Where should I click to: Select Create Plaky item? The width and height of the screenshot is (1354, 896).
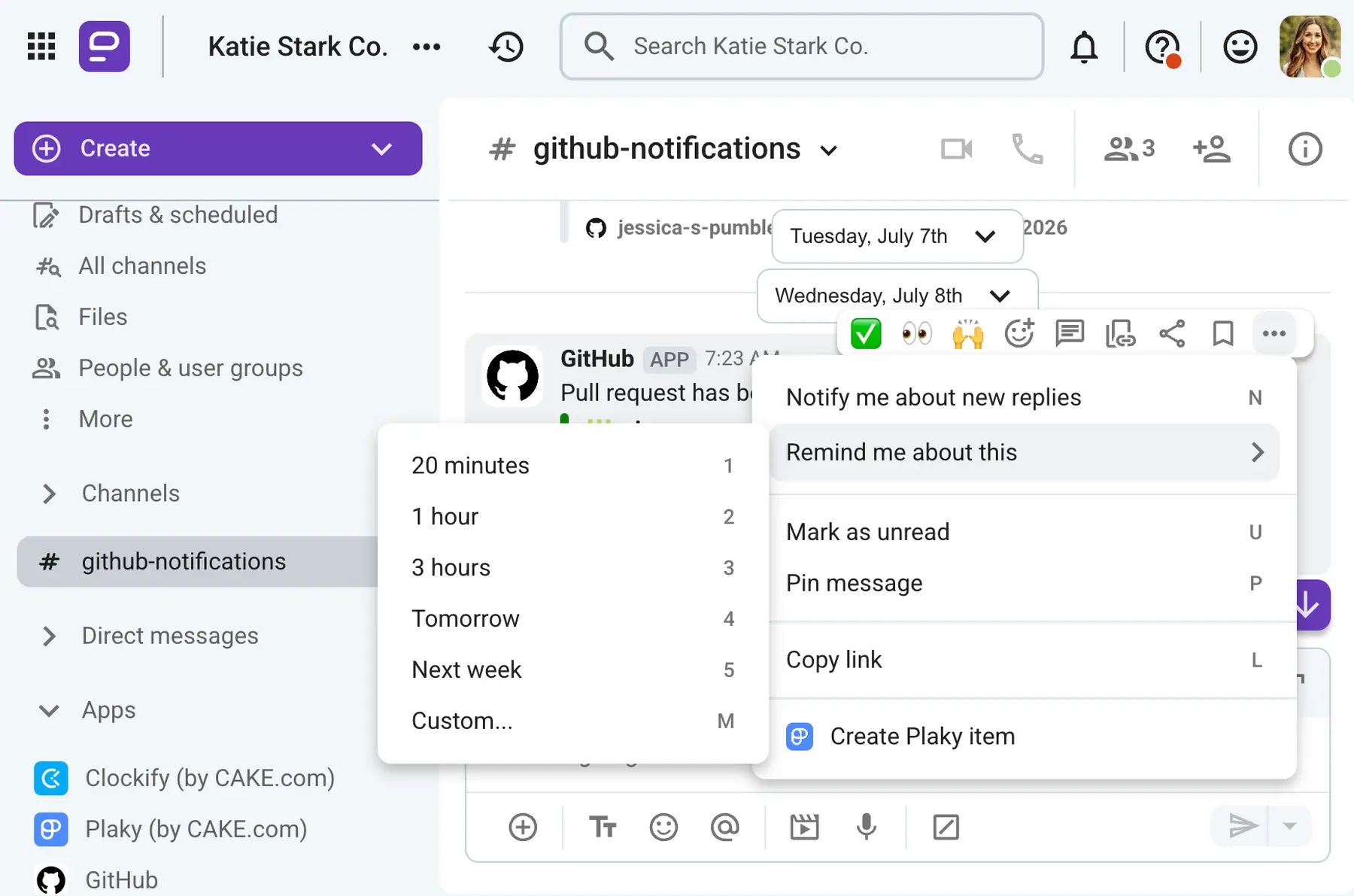tap(1025, 737)
